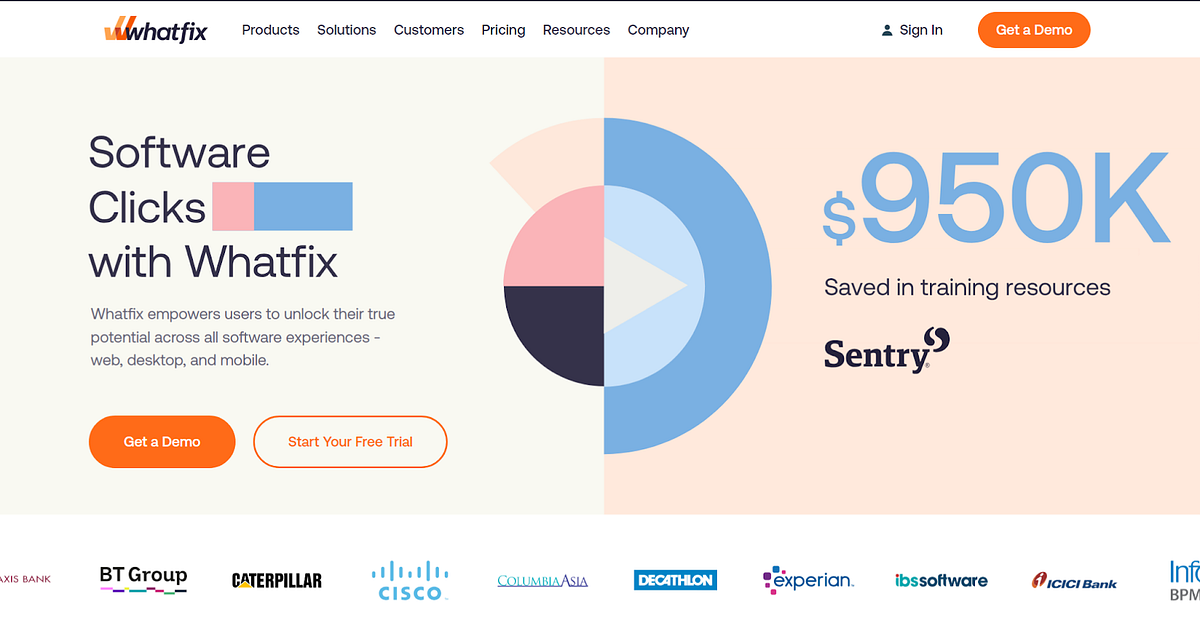The width and height of the screenshot is (1200, 634).
Task: Click the Sign In user icon
Action: click(887, 30)
